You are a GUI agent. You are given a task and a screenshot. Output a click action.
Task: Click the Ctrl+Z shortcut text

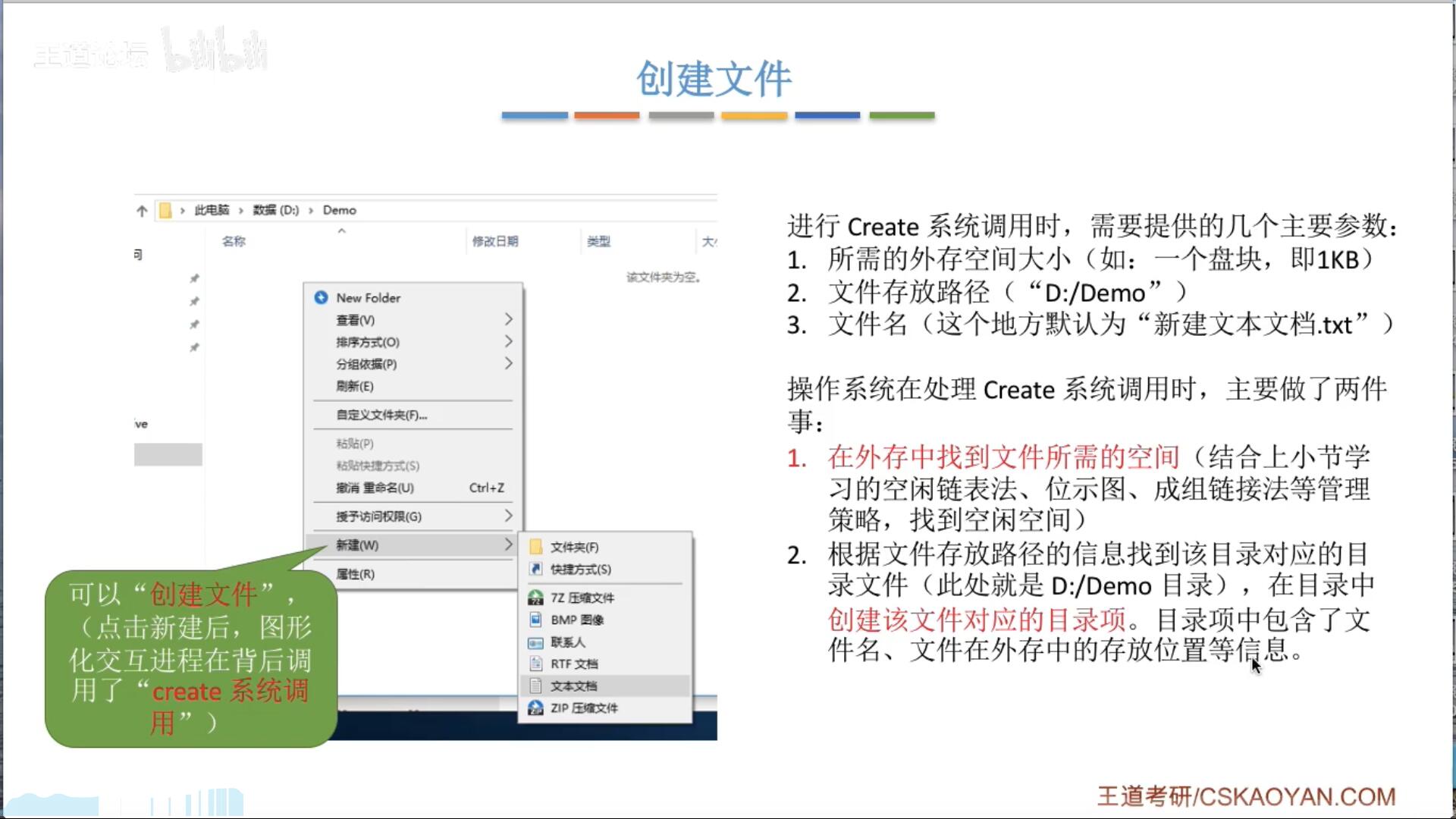[x=487, y=488]
